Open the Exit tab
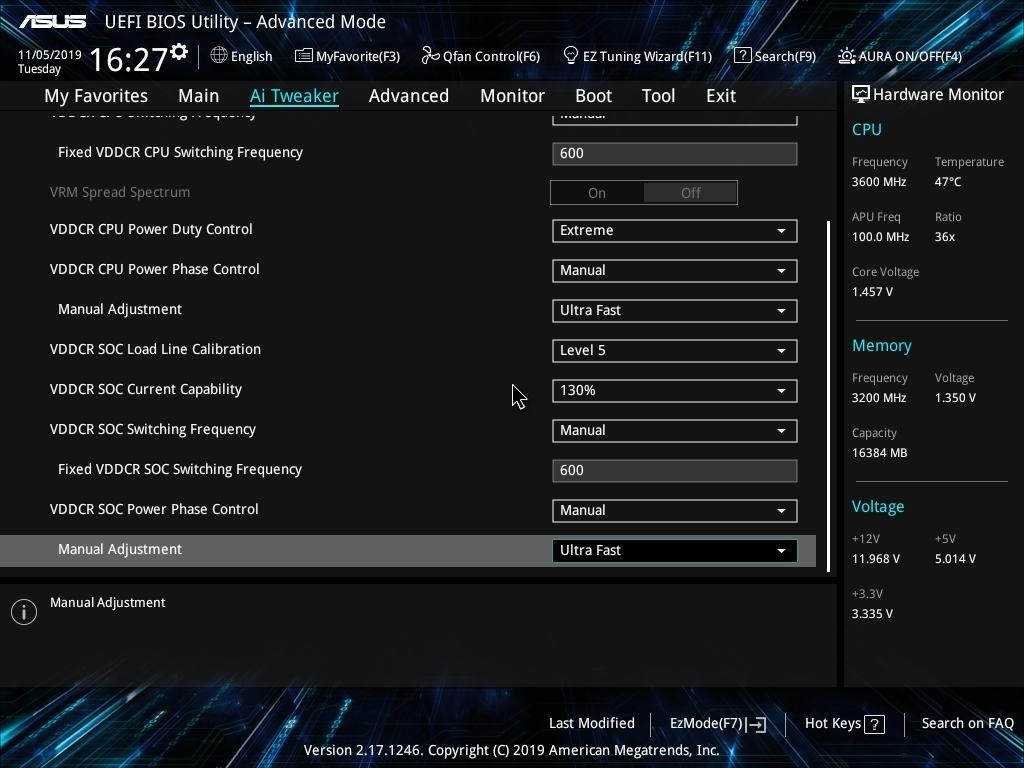 tap(721, 96)
